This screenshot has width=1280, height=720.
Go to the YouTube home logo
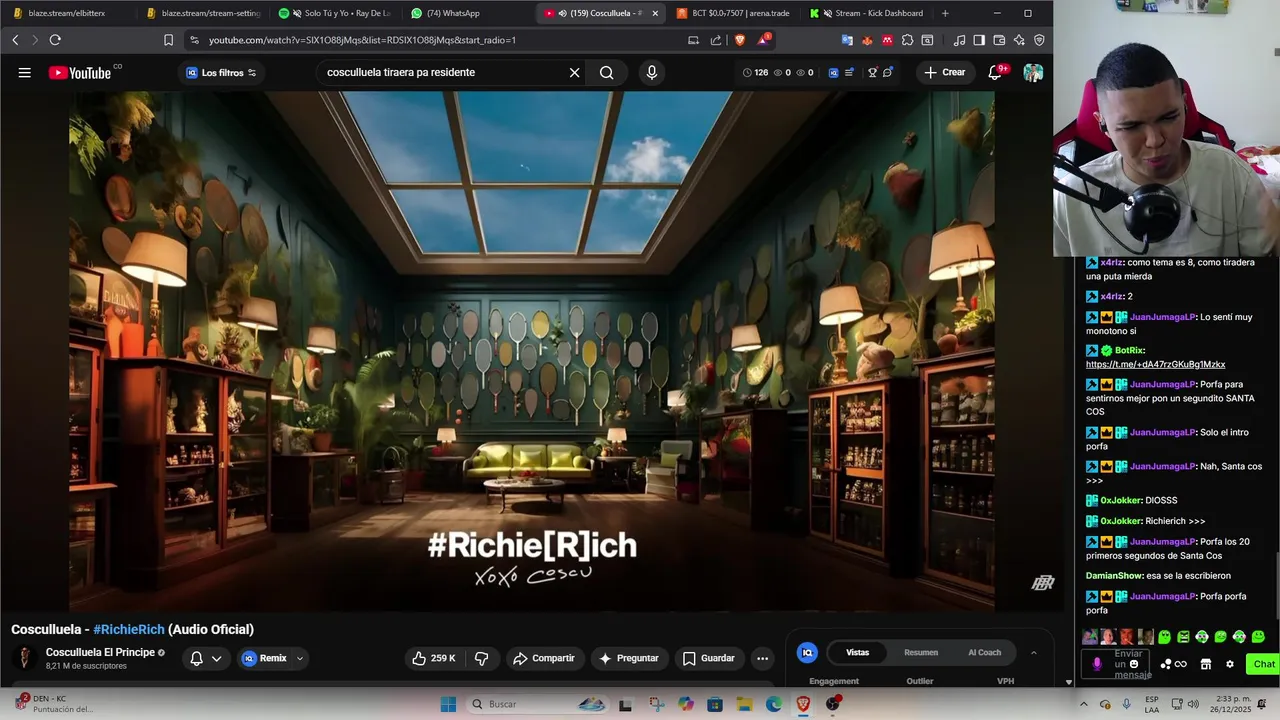[x=80, y=72]
